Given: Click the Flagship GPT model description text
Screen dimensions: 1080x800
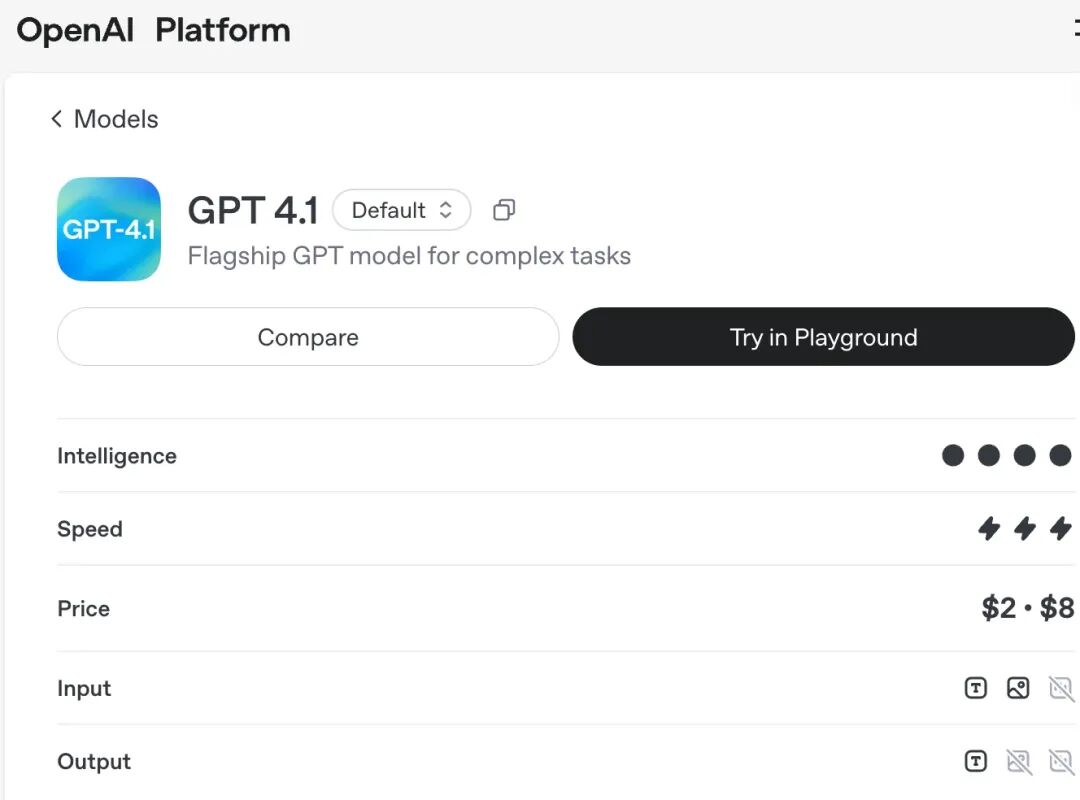Looking at the screenshot, I should (409, 256).
